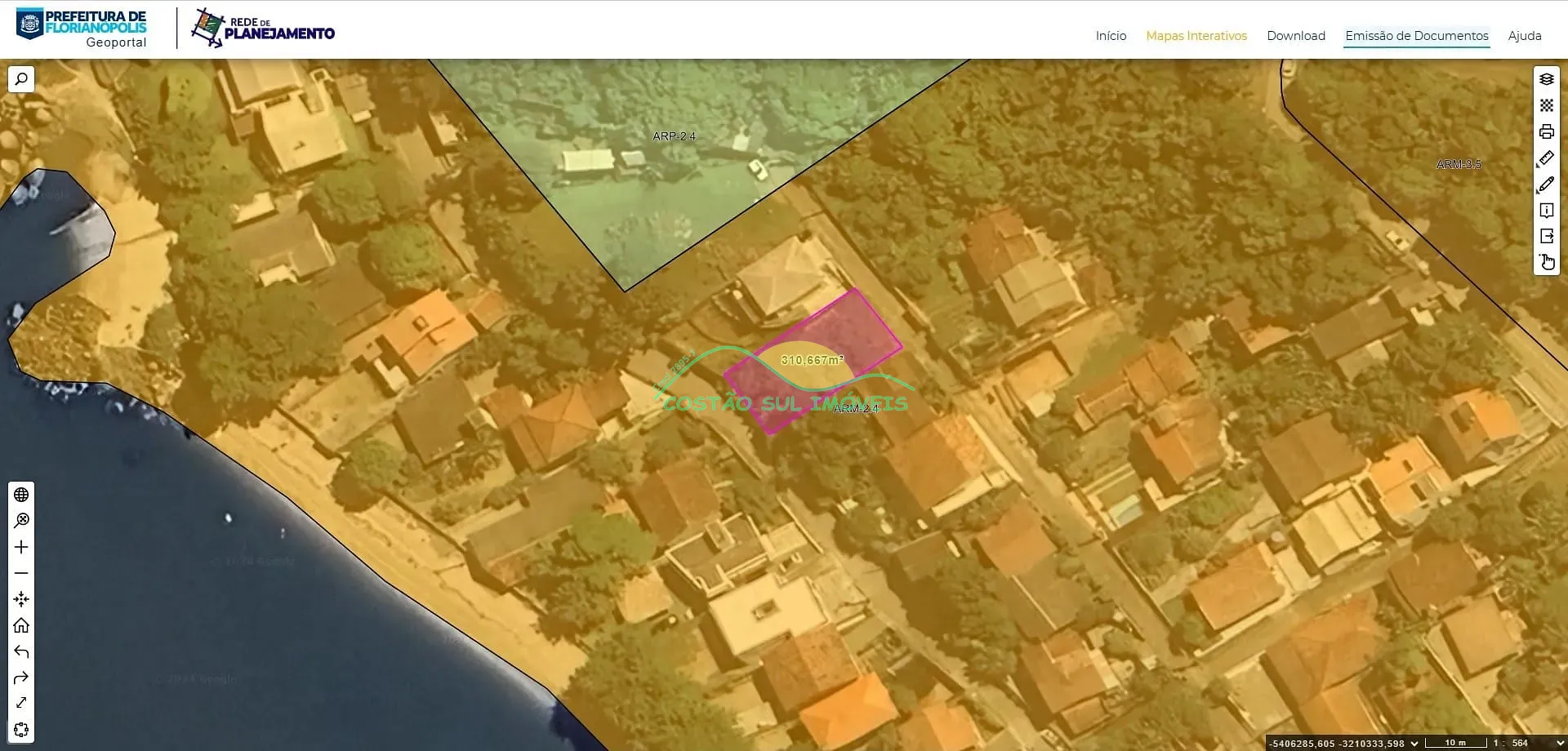Click the 10 m scale bar
1568x751 pixels.
click(1455, 743)
